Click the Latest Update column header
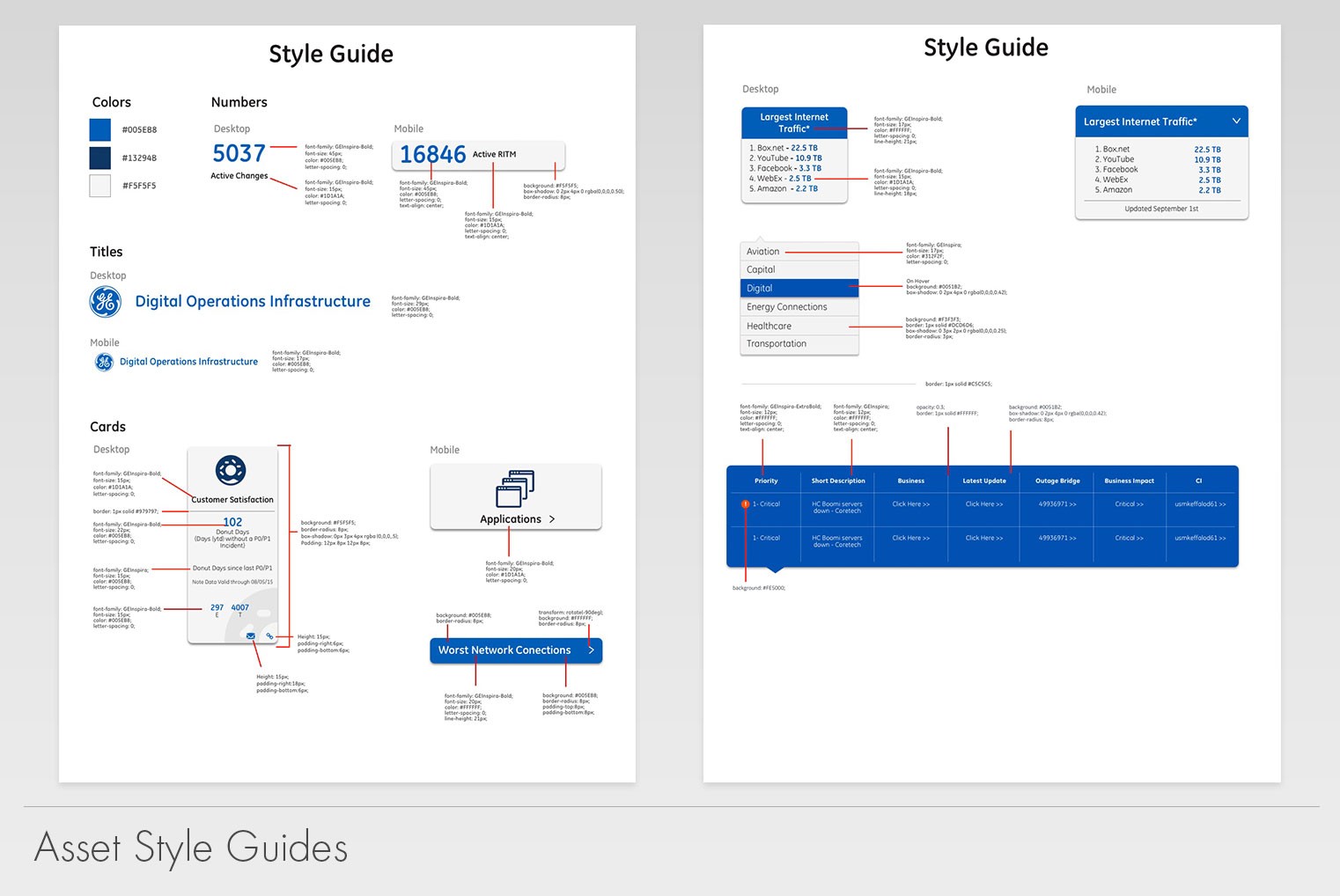Viewport: 1340px width, 896px height. pyautogui.click(x=984, y=481)
